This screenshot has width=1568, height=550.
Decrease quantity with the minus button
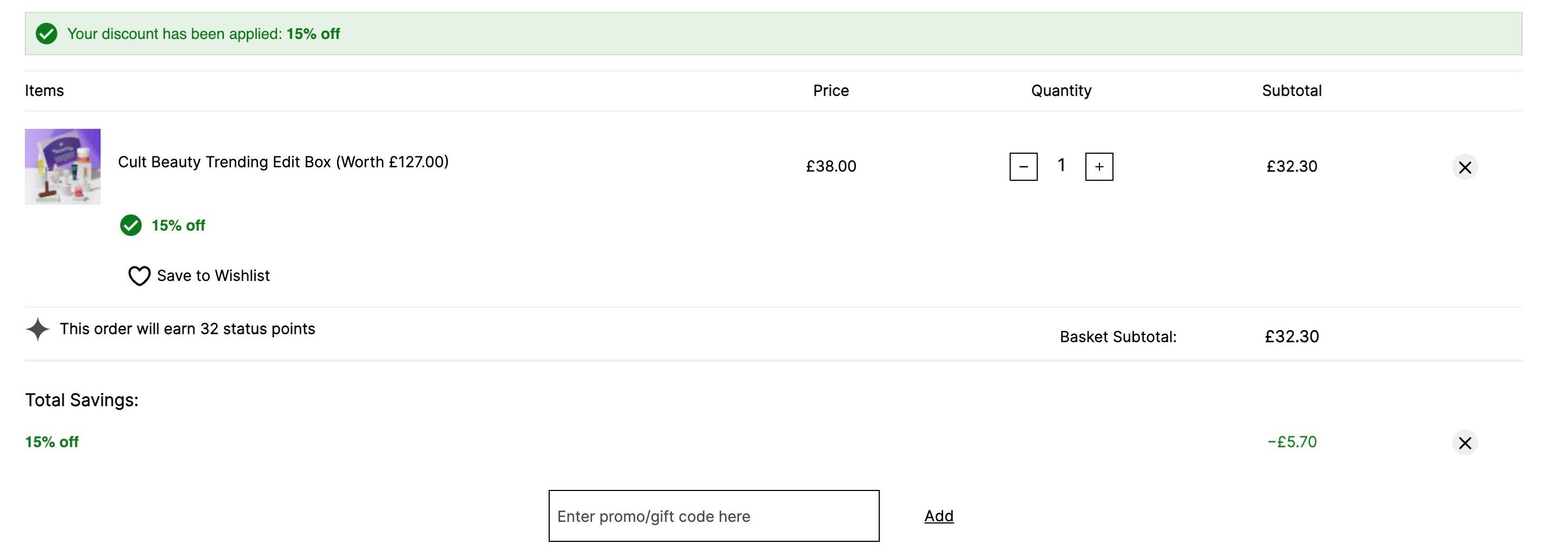1023,166
